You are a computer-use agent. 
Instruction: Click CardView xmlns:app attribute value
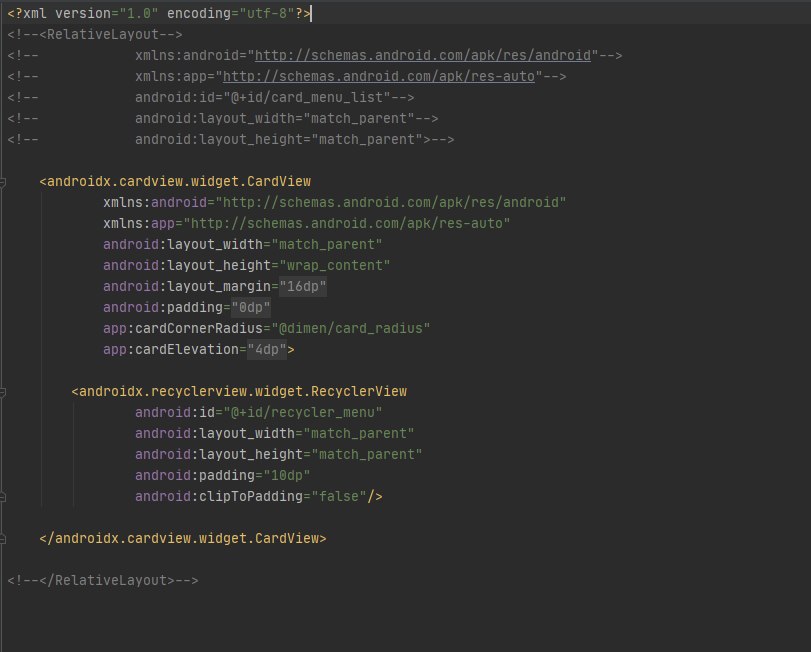(x=347, y=223)
